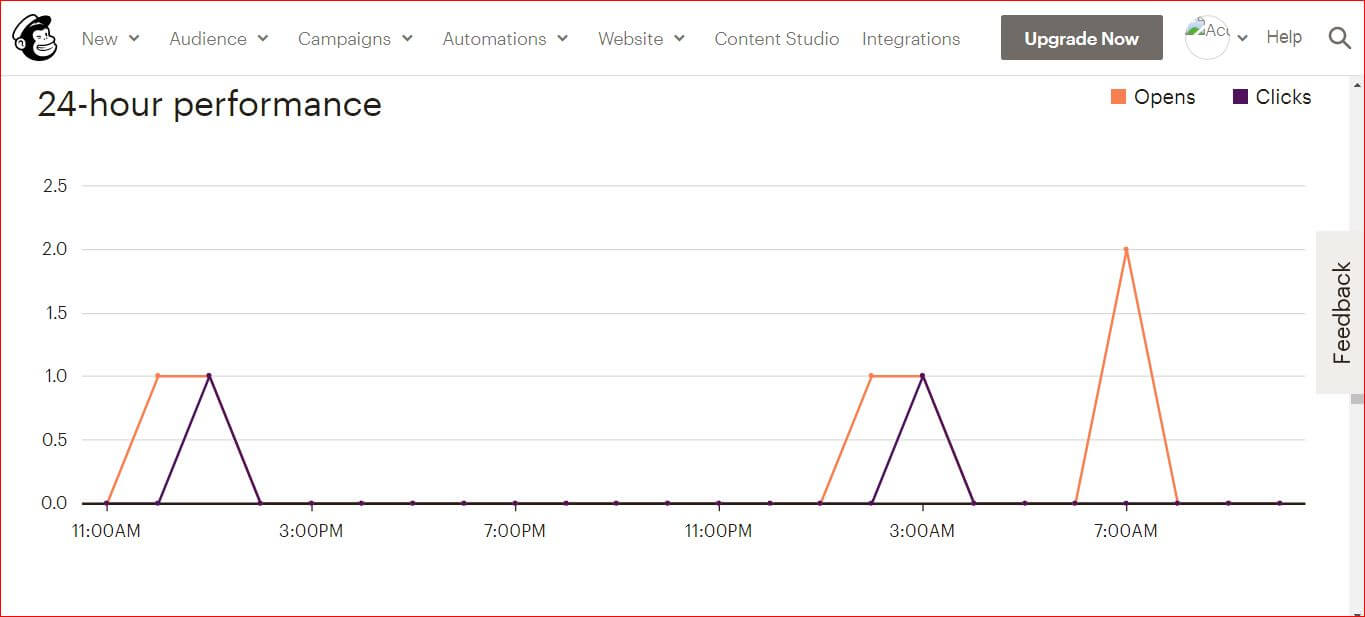Expand the New dropdown menu
Viewport: 1365px width, 617px height.
[x=110, y=39]
